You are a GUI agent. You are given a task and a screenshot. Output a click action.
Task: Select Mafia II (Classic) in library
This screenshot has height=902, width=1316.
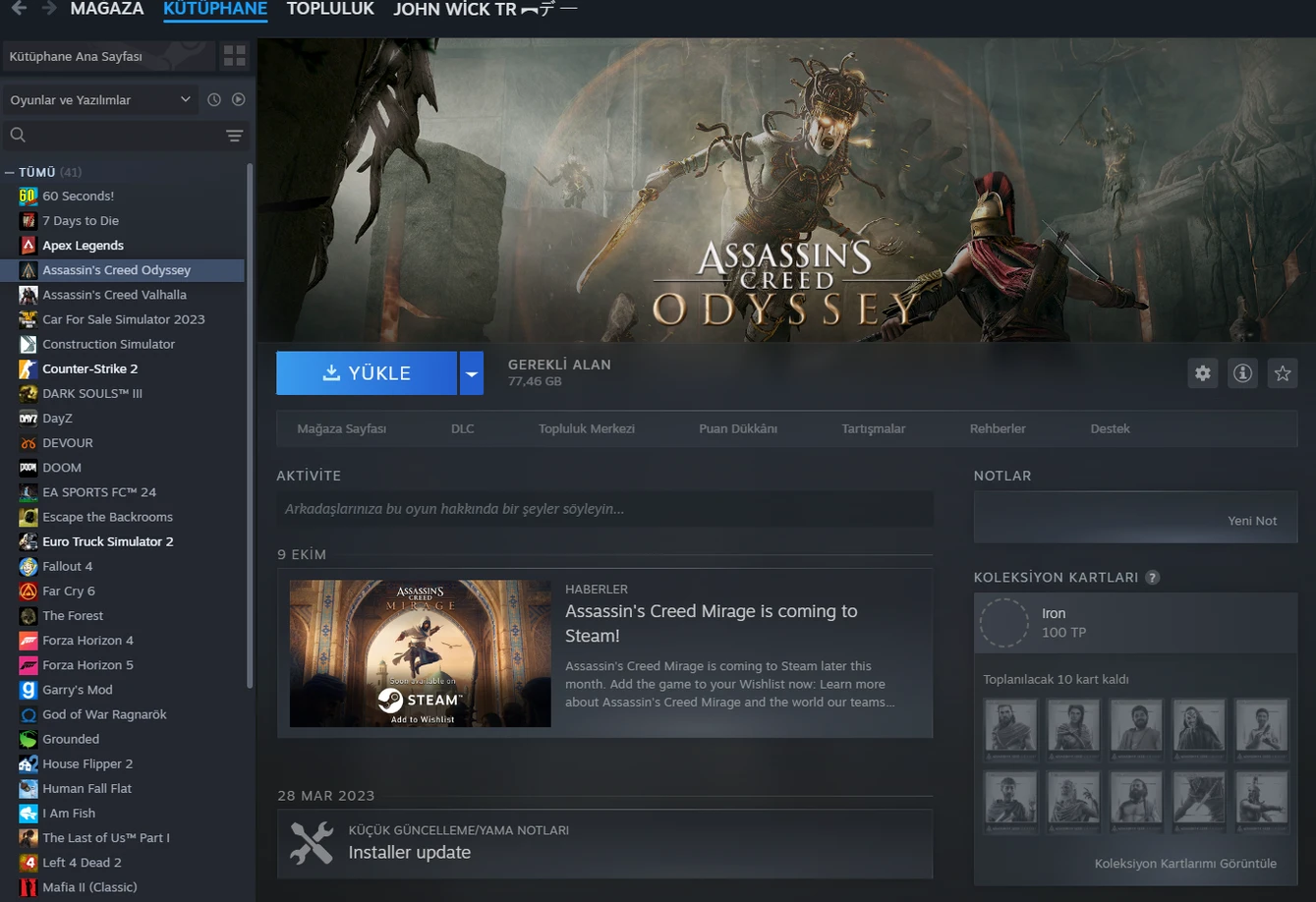click(89, 887)
